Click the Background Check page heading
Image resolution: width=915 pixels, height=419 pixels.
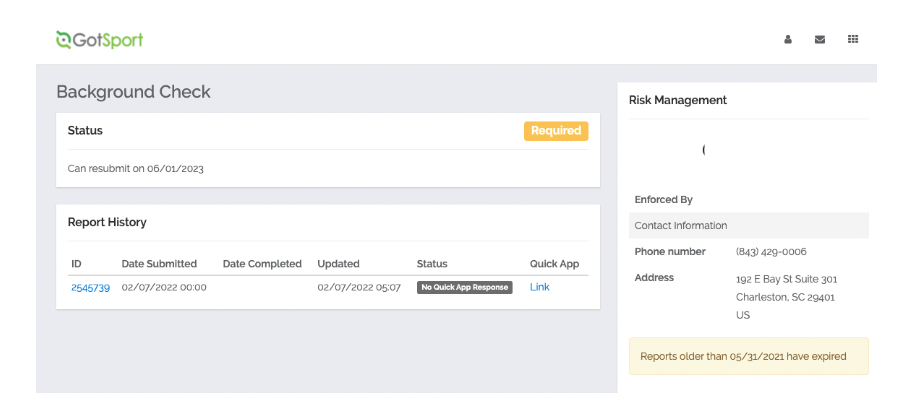tap(133, 92)
